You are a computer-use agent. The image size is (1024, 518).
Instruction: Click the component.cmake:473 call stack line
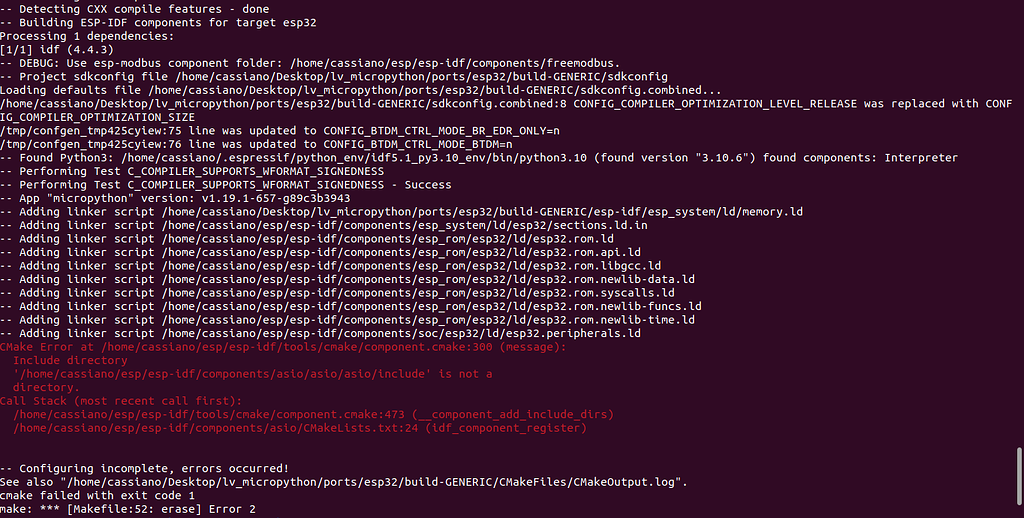coord(313,414)
